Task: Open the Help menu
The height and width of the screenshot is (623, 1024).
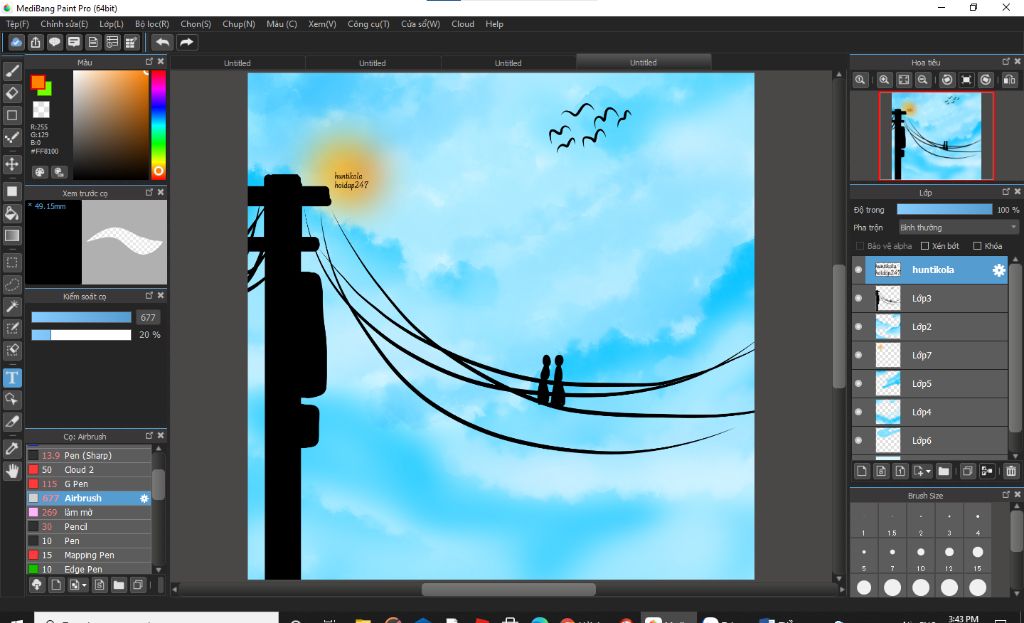Action: pos(494,24)
